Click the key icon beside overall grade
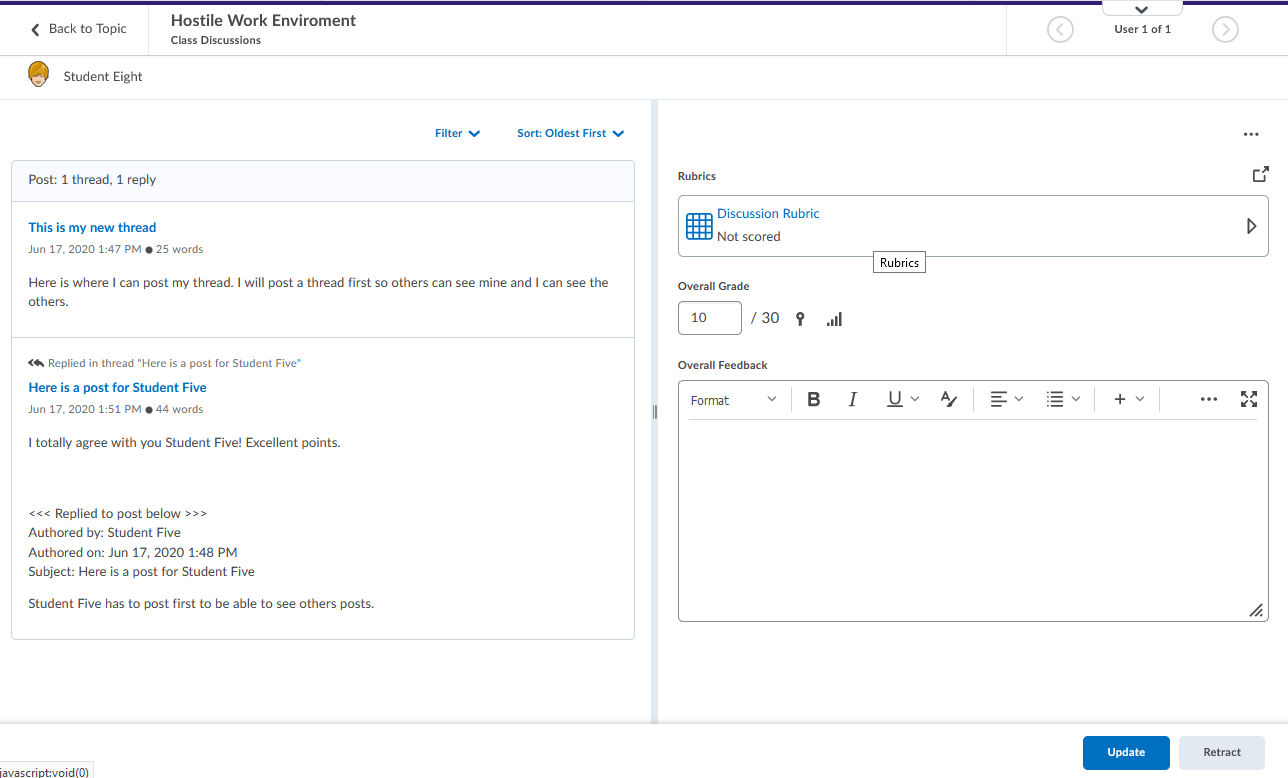The image size is (1288, 778). point(800,319)
